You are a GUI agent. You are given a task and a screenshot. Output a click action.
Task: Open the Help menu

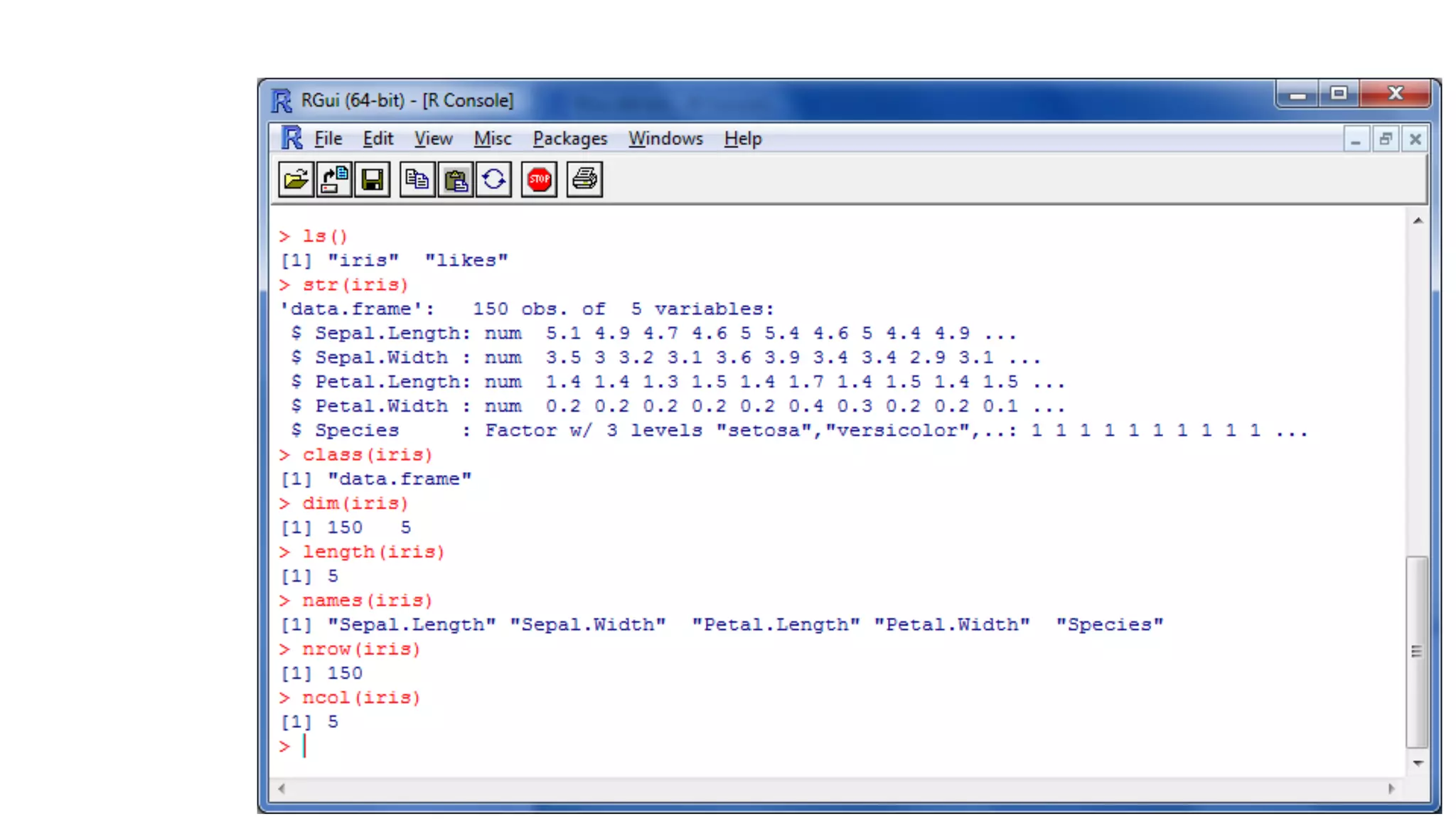click(742, 139)
